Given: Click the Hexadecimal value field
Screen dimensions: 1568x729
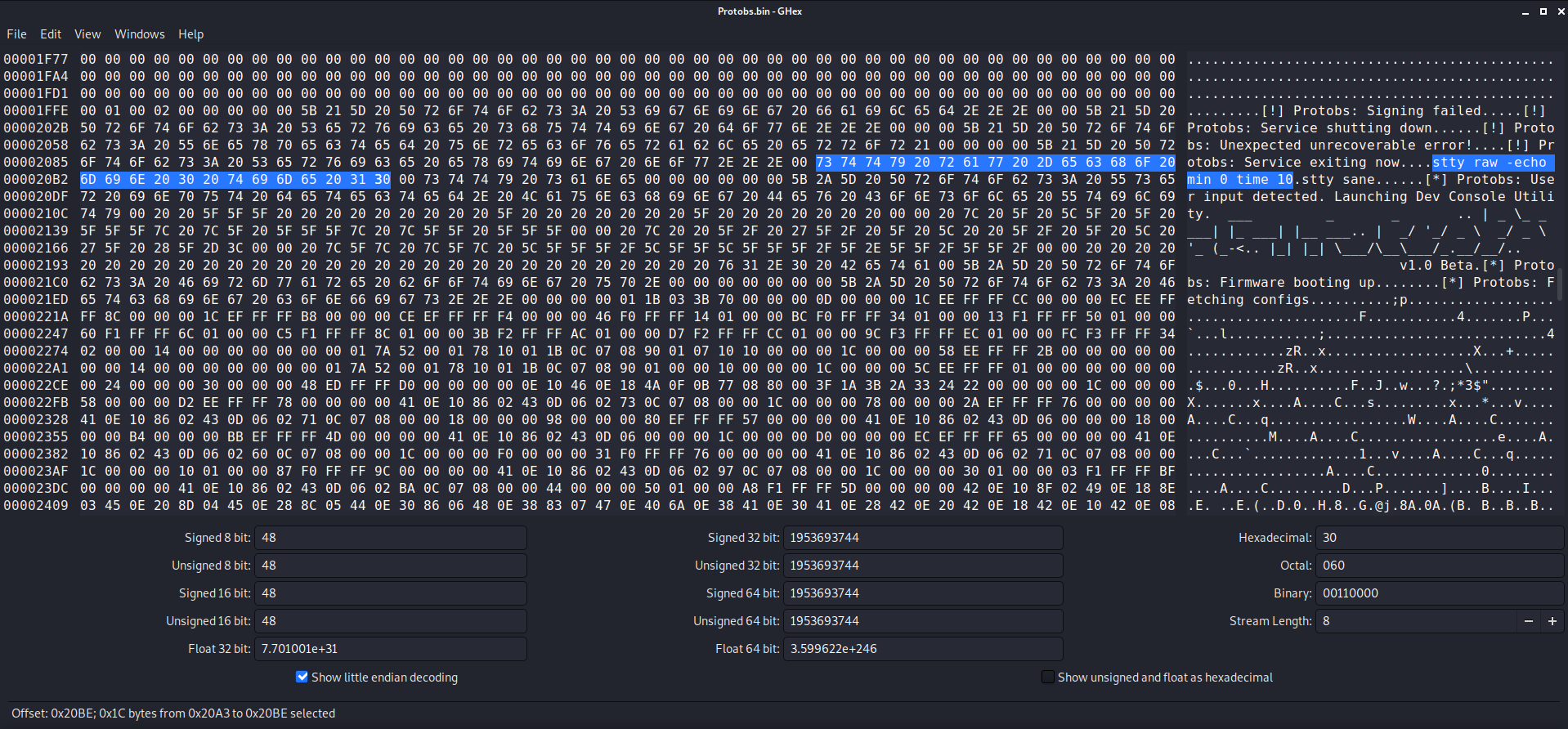Looking at the screenshot, I should pos(1439,538).
